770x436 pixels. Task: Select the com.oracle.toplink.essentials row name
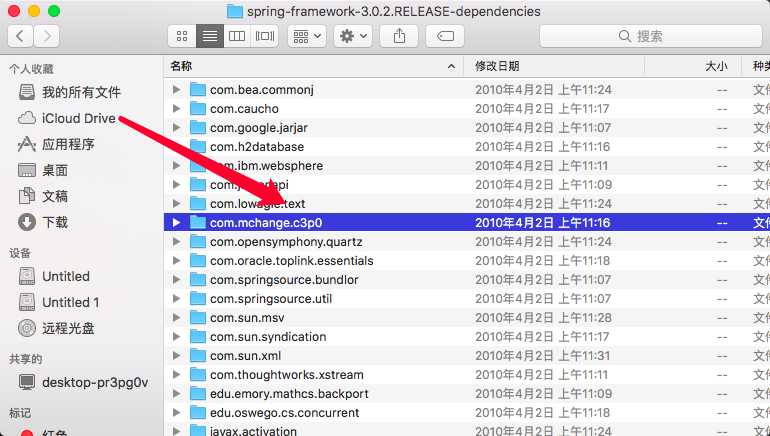[292, 261]
